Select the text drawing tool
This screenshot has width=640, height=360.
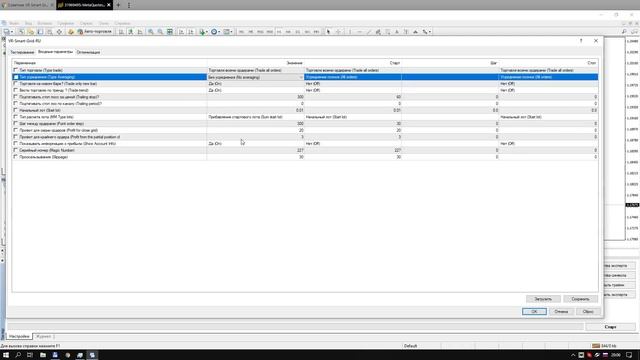point(396,32)
